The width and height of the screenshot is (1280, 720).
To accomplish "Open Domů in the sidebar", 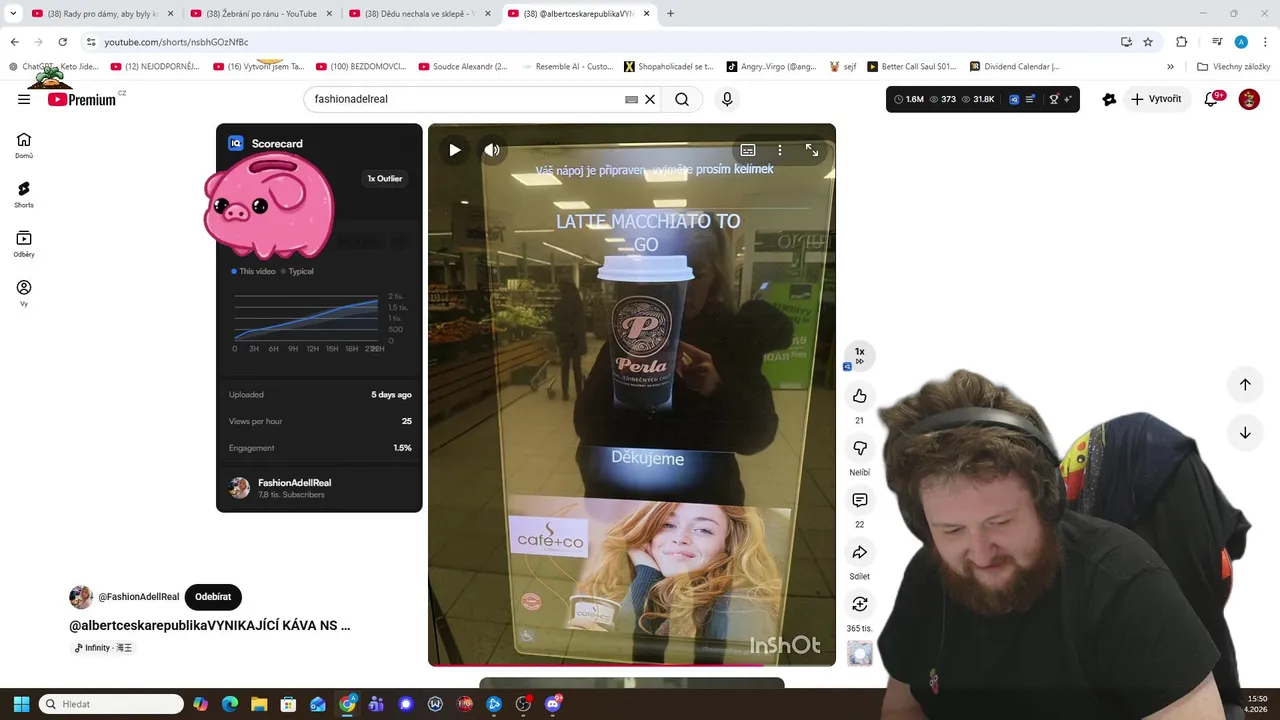I will point(24,145).
